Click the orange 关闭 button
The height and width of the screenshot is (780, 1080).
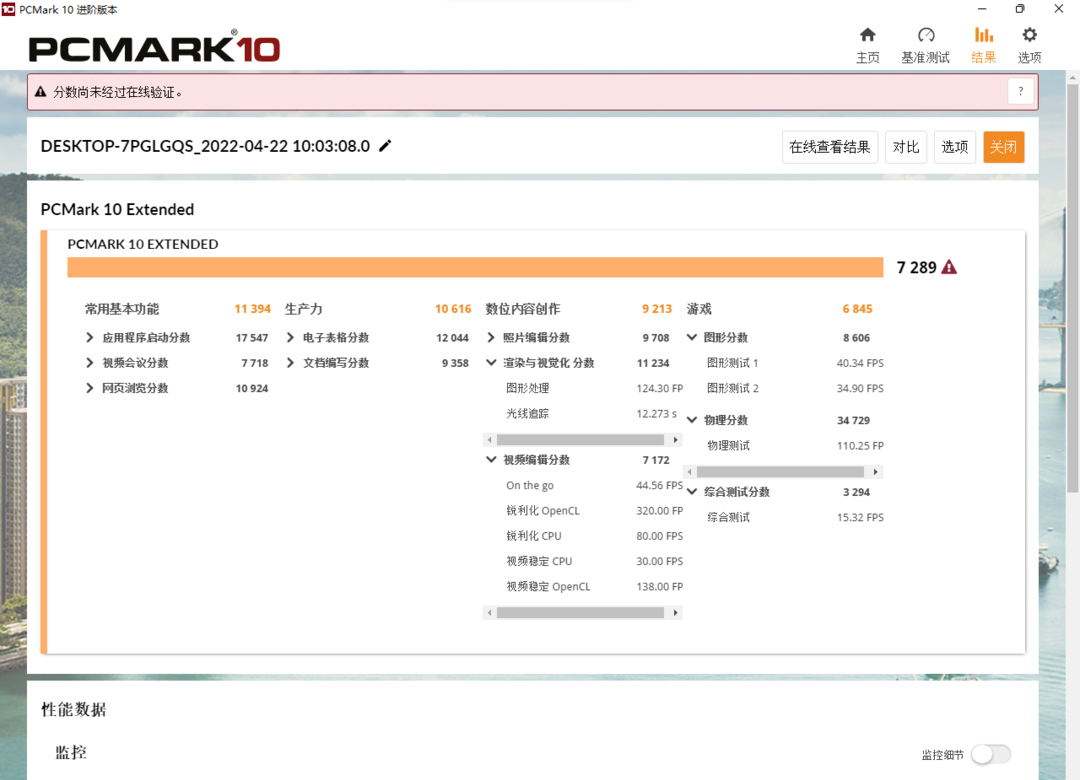pos(1004,147)
